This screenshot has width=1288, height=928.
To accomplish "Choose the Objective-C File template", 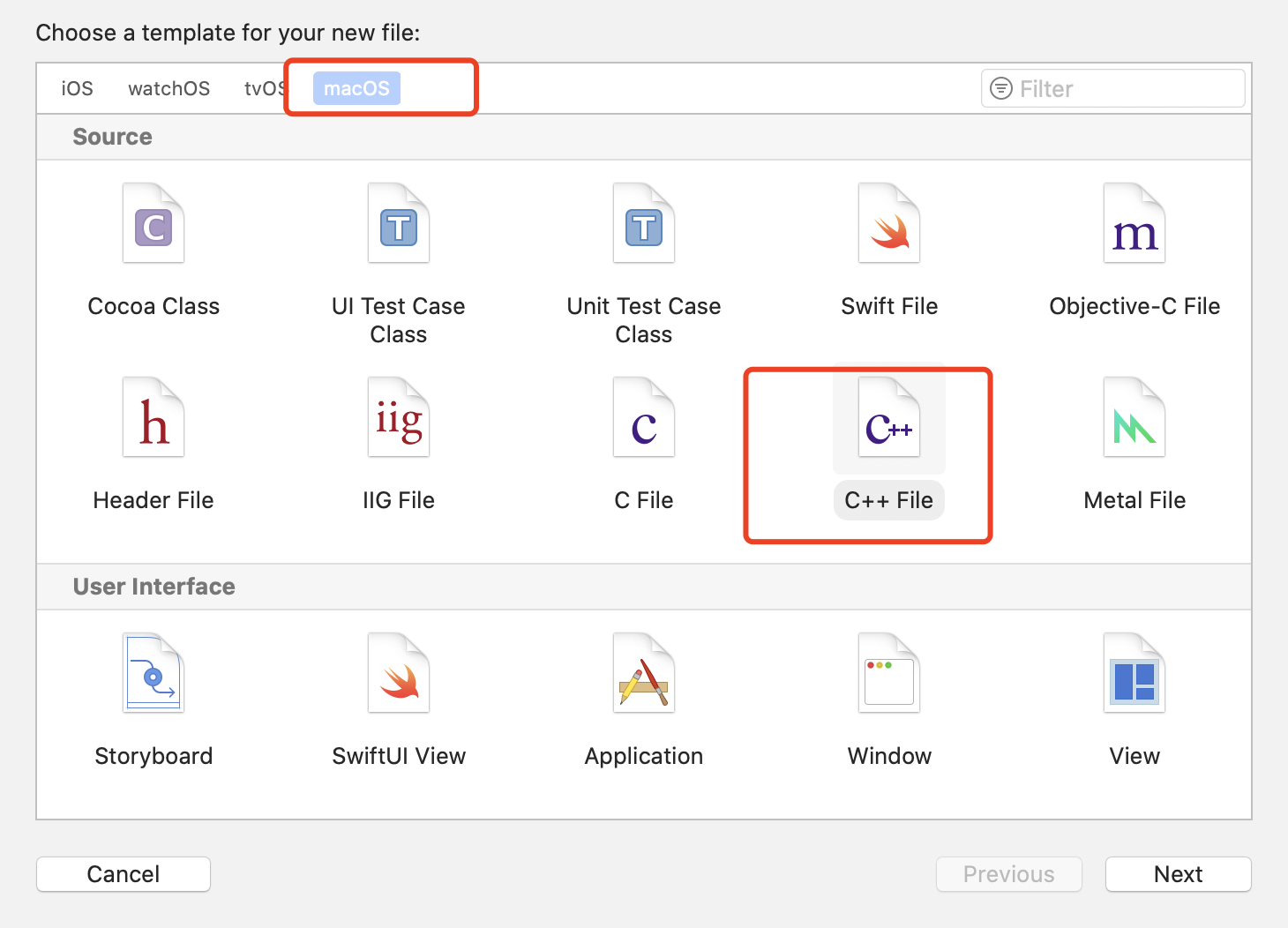I will [1134, 224].
